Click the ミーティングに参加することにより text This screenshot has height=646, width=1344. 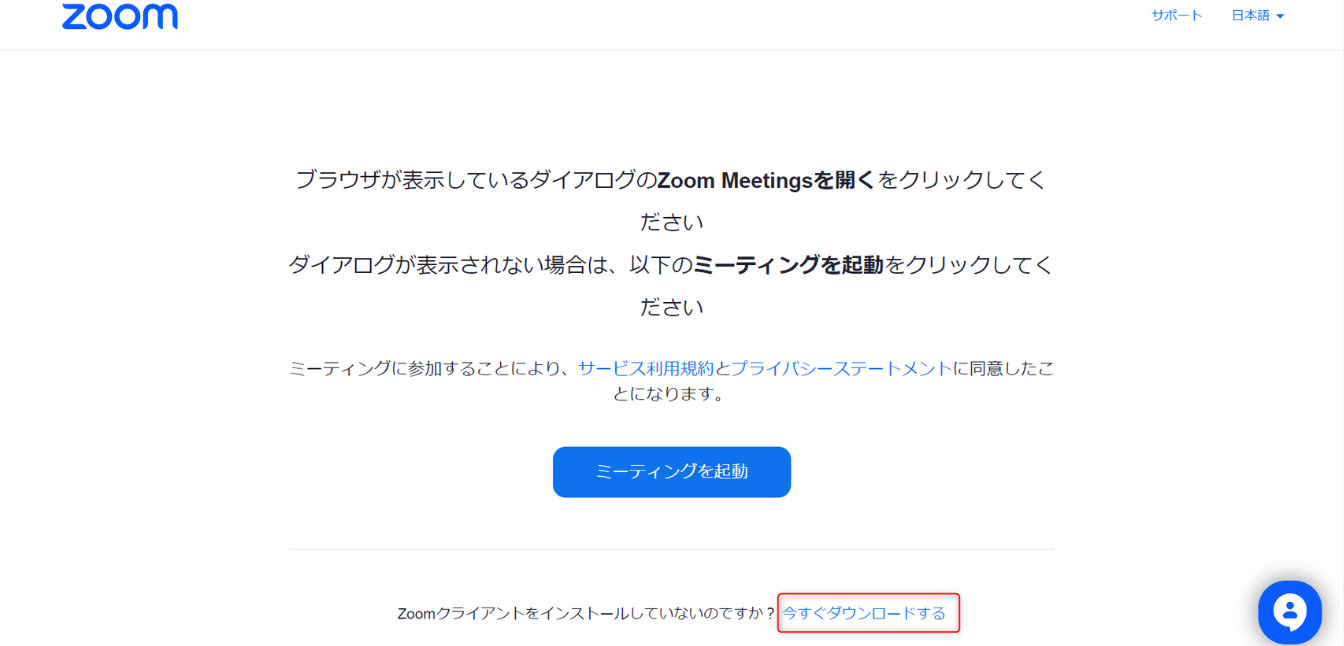coord(432,368)
